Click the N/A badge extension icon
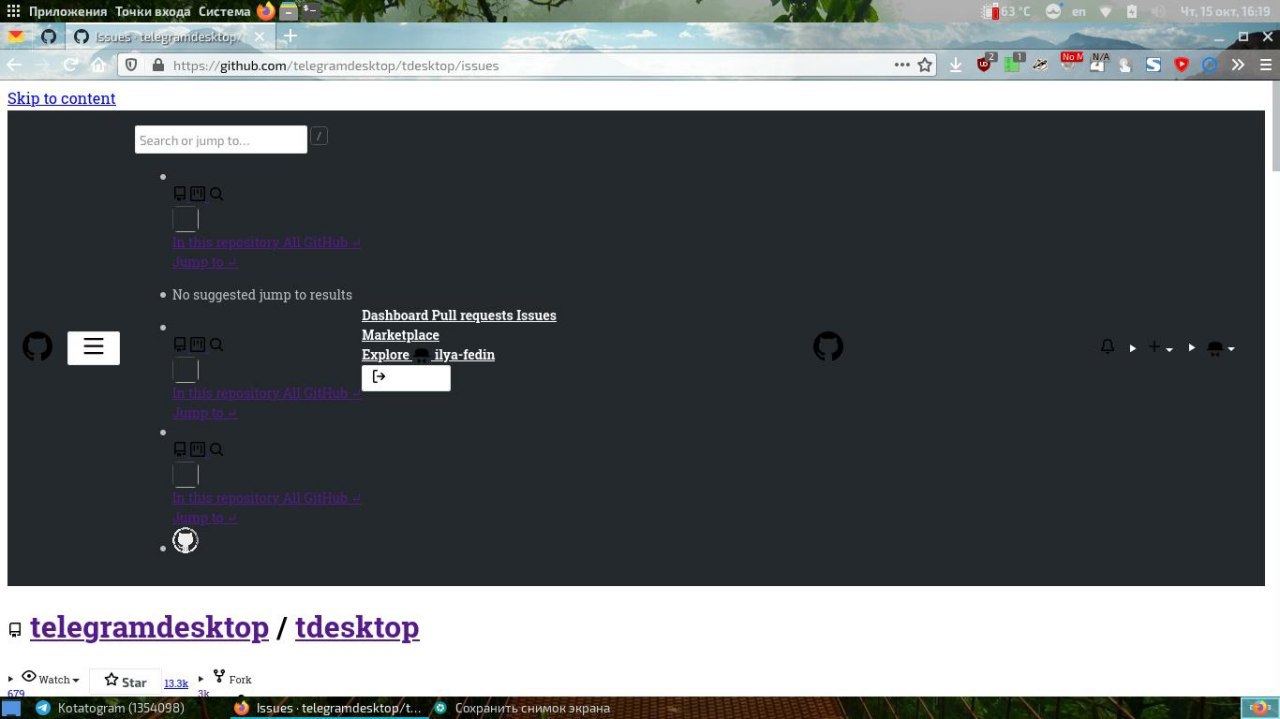The height and width of the screenshot is (719, 1280). coord(1099,64)
